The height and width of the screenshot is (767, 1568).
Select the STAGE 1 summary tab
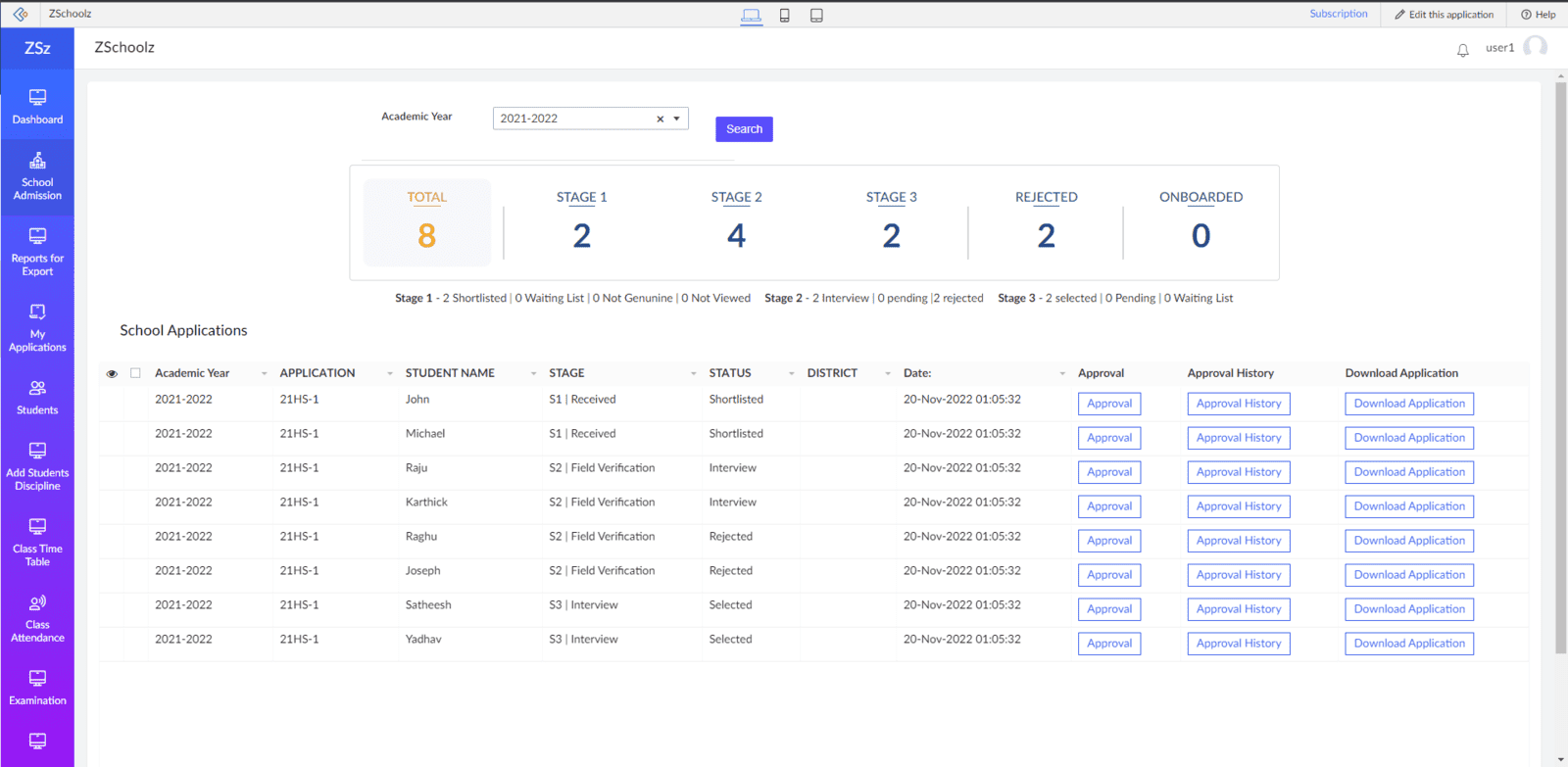tap(582, 221)
